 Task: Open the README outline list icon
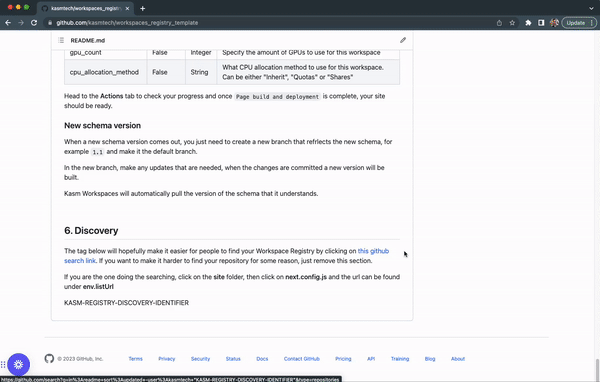click(x=61, y=40)
